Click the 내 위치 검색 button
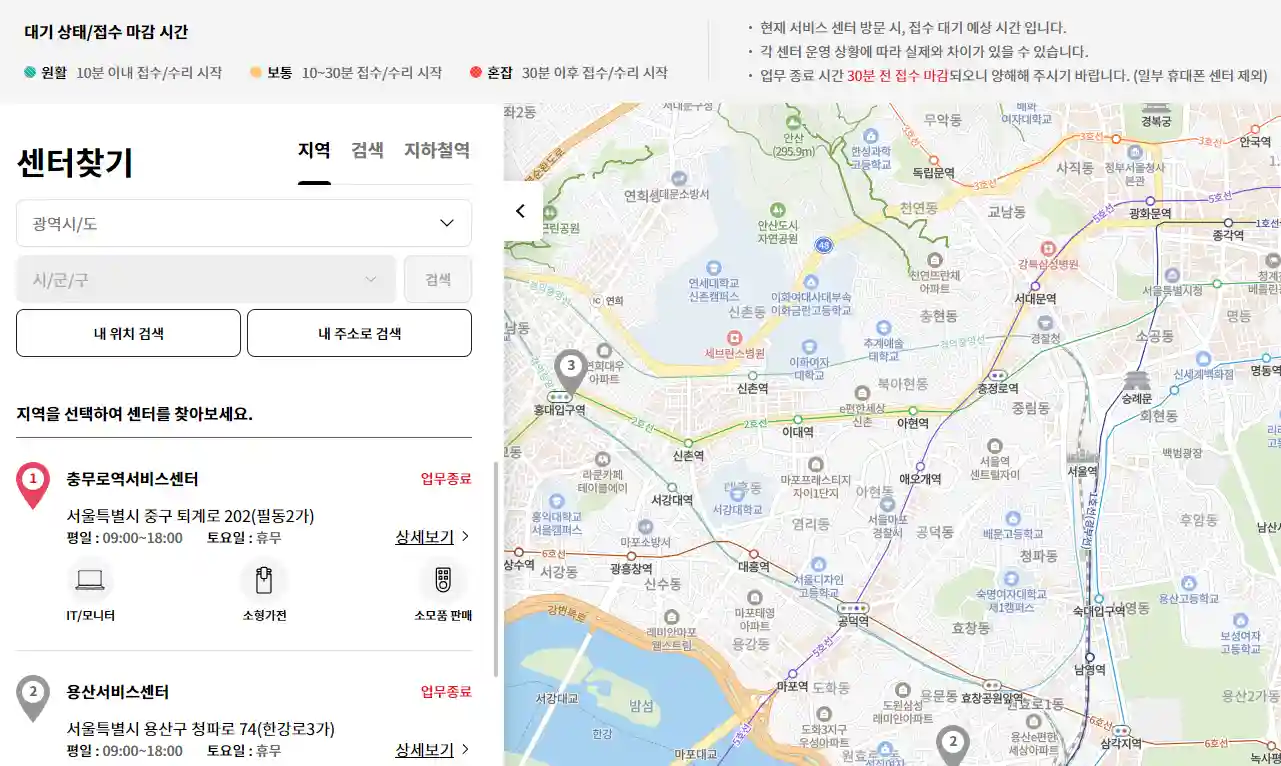 tap(127, 333)
